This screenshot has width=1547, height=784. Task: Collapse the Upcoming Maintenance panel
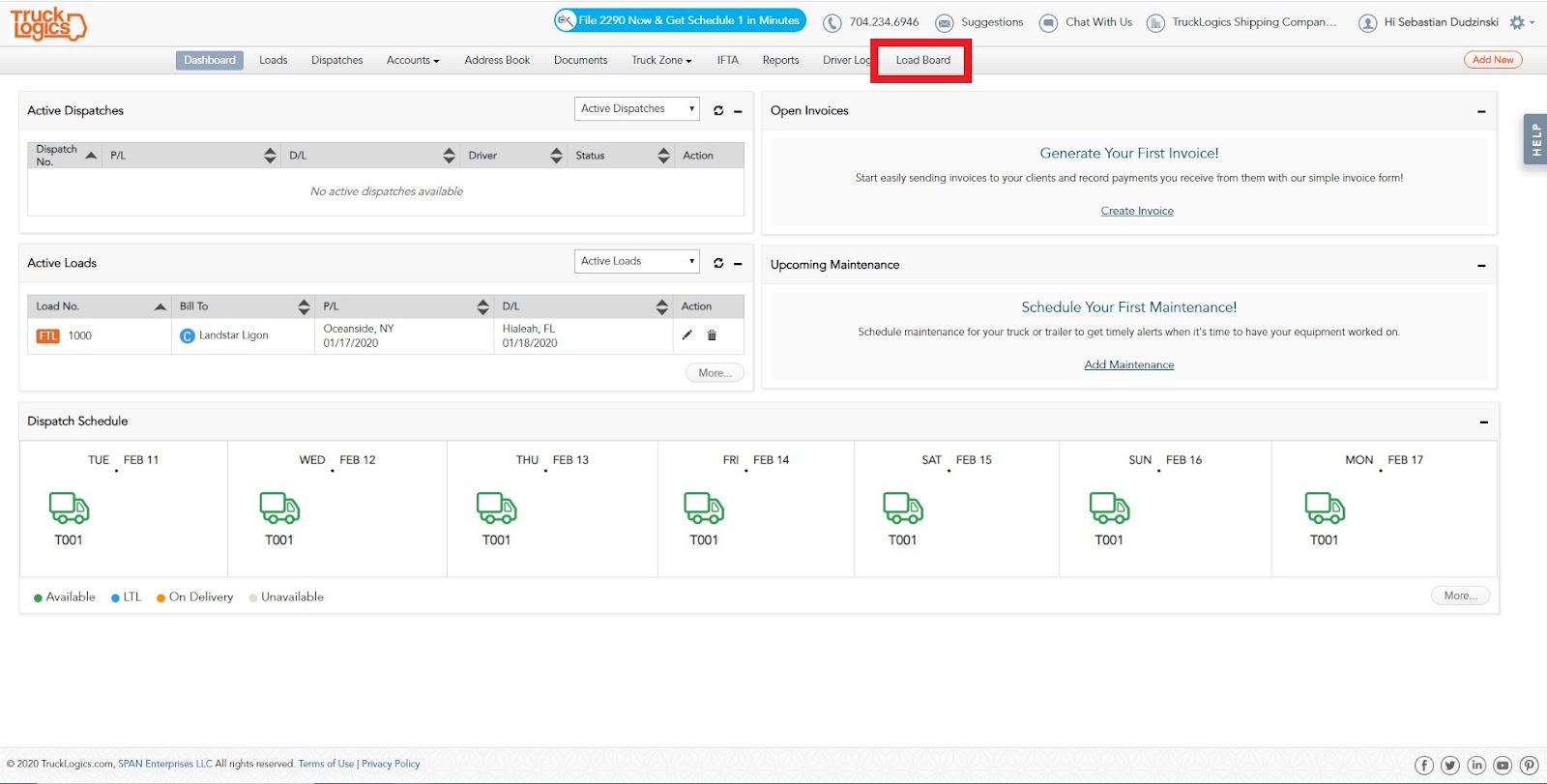click(x=1481, y=265)
